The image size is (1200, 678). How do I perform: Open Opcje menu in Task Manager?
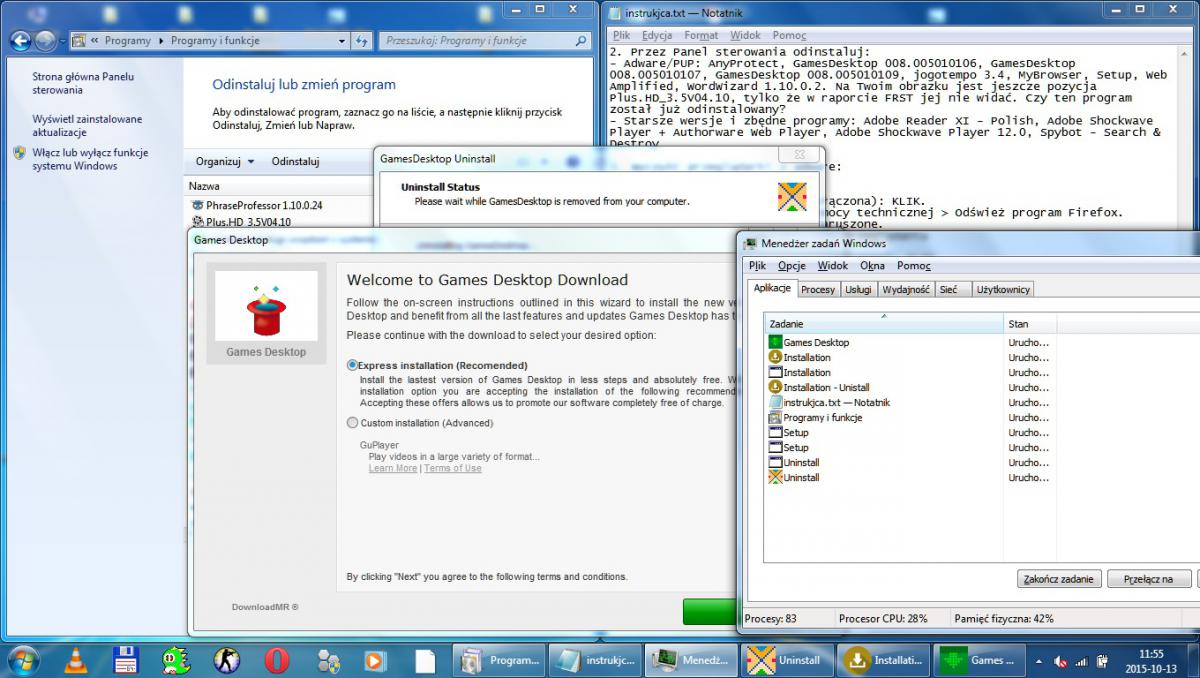[792, 266]
